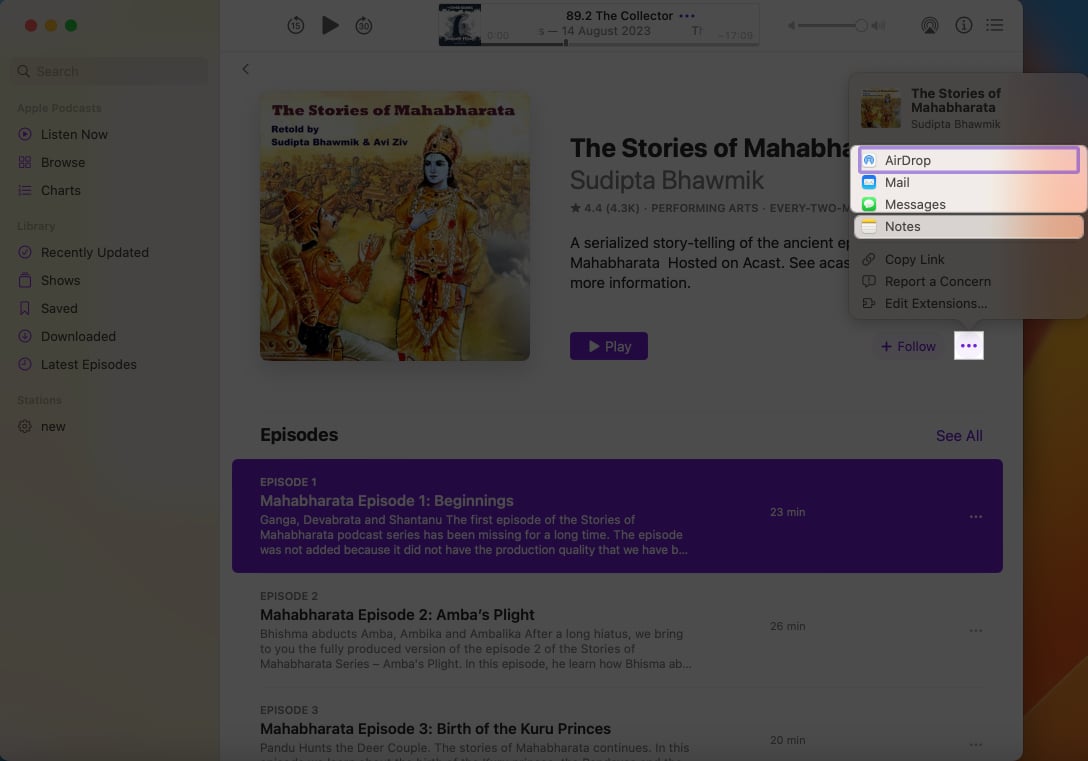Viewport: 1088px width, 761px height.
Task: Open Listen Now in sidebar
Action: point(74,135)
